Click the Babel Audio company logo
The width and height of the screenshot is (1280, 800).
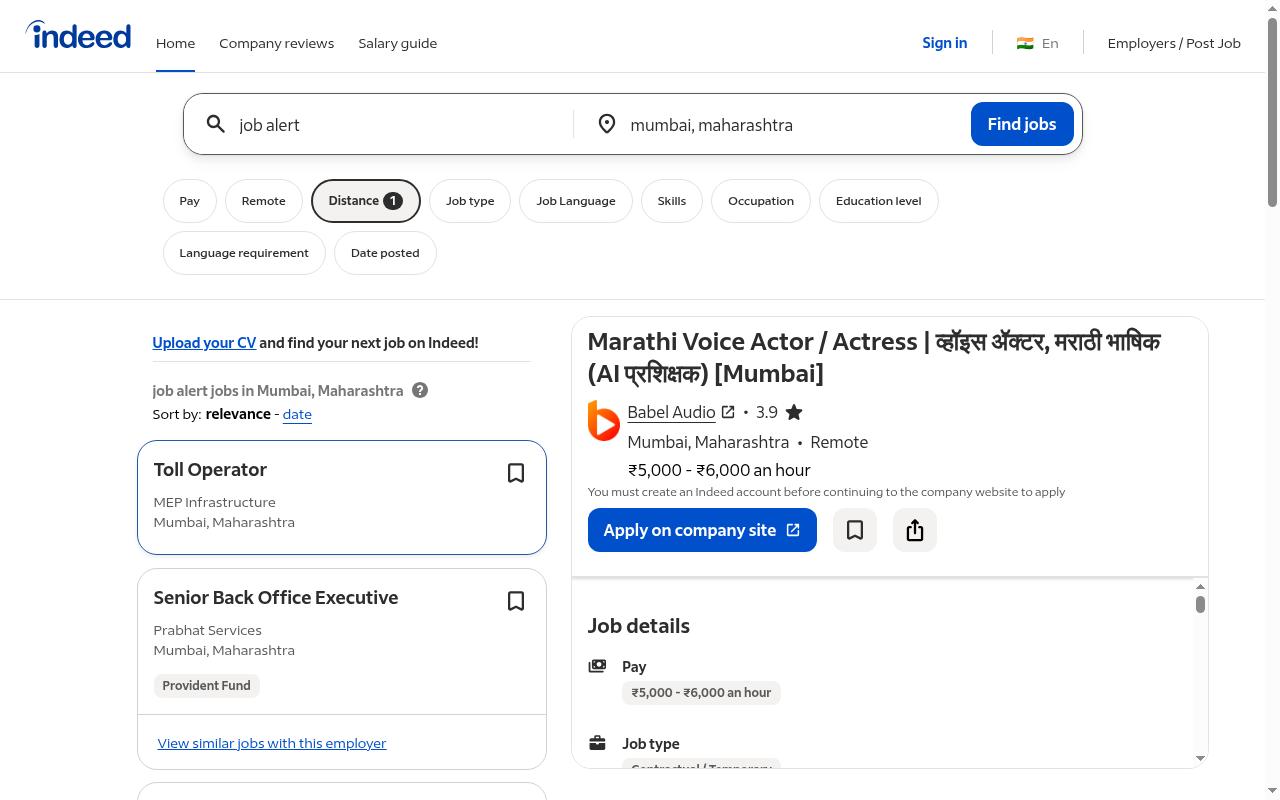pos(604,421)
